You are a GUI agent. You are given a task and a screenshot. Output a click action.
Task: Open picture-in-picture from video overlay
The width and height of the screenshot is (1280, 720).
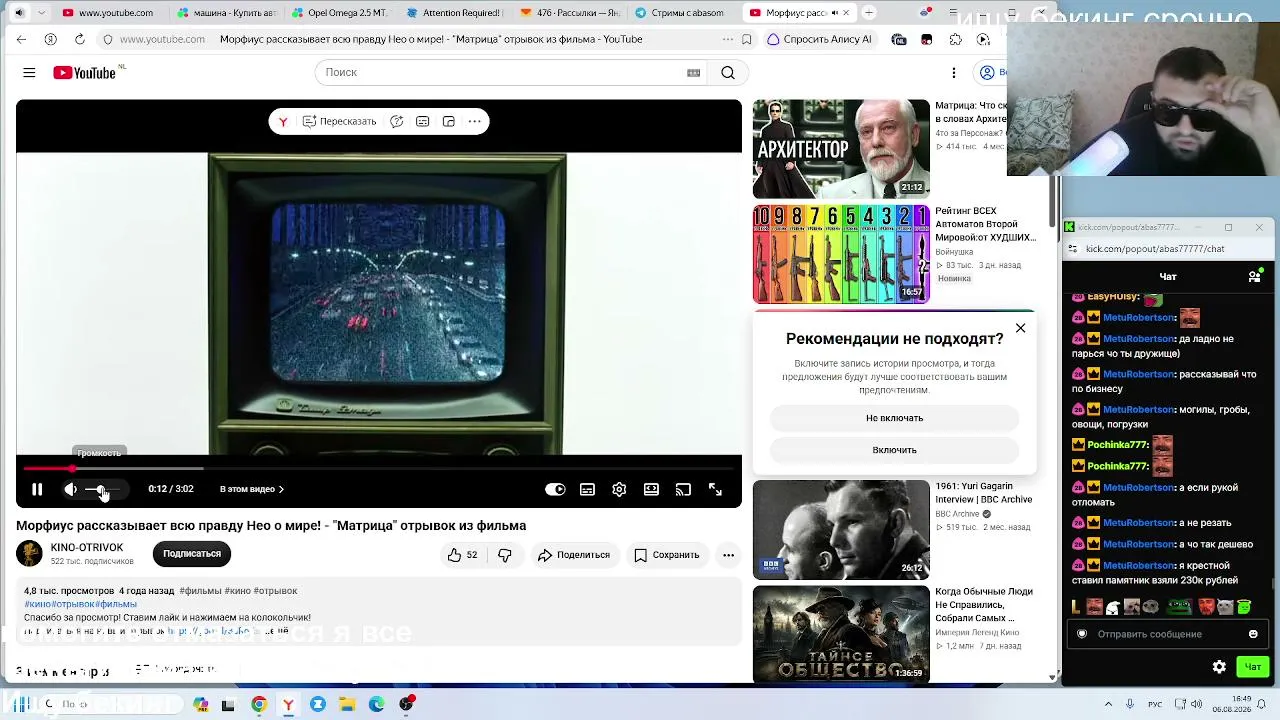[x=449, y=121]
